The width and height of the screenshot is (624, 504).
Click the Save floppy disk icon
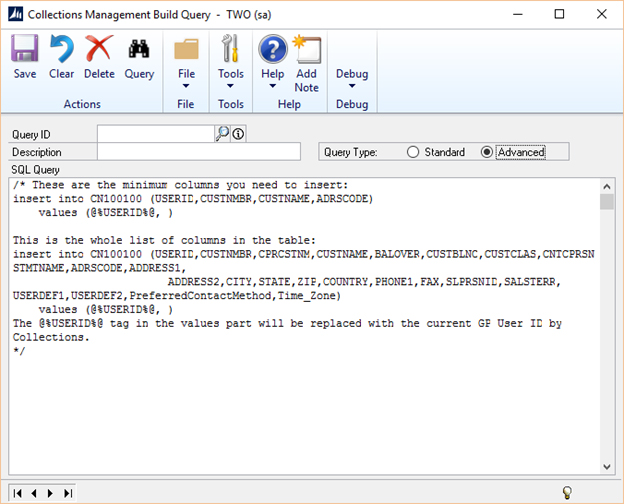pos(25,48)
